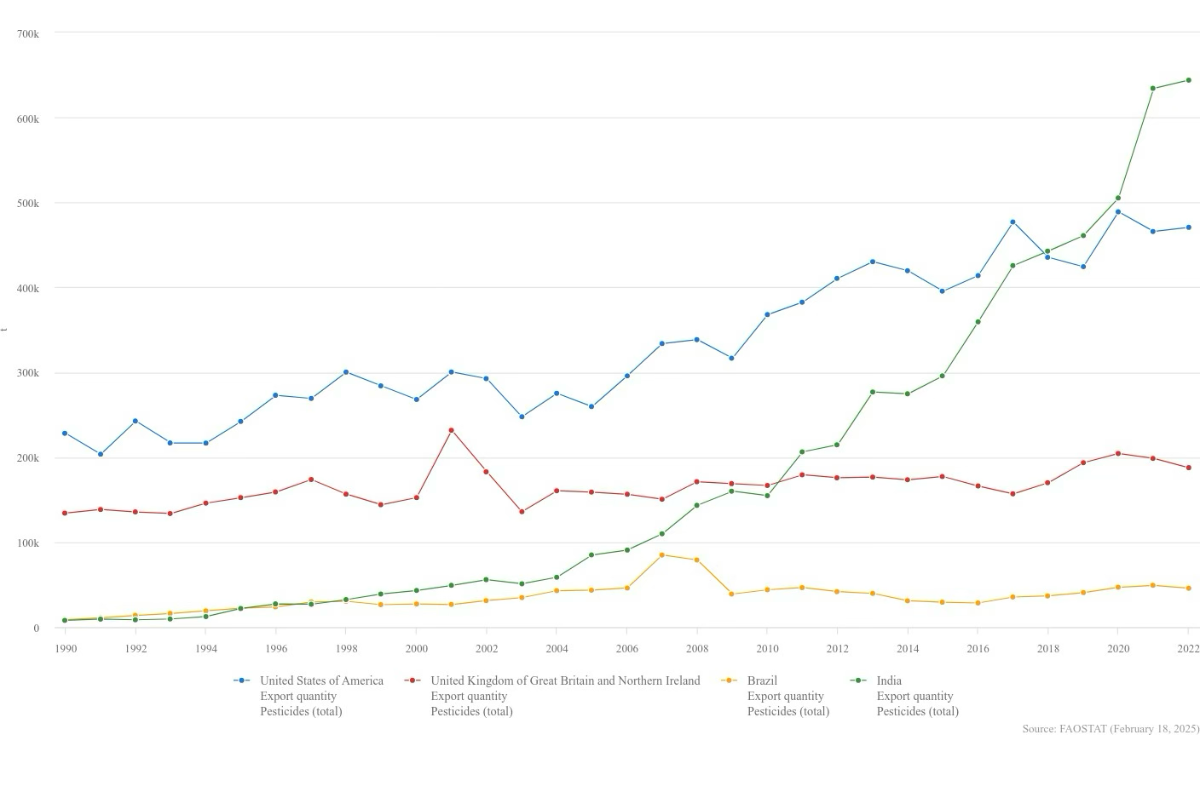Click the 2022 label on the x-axis
This screenshot has width=1200, height=800.
[x=1188, y=648]
